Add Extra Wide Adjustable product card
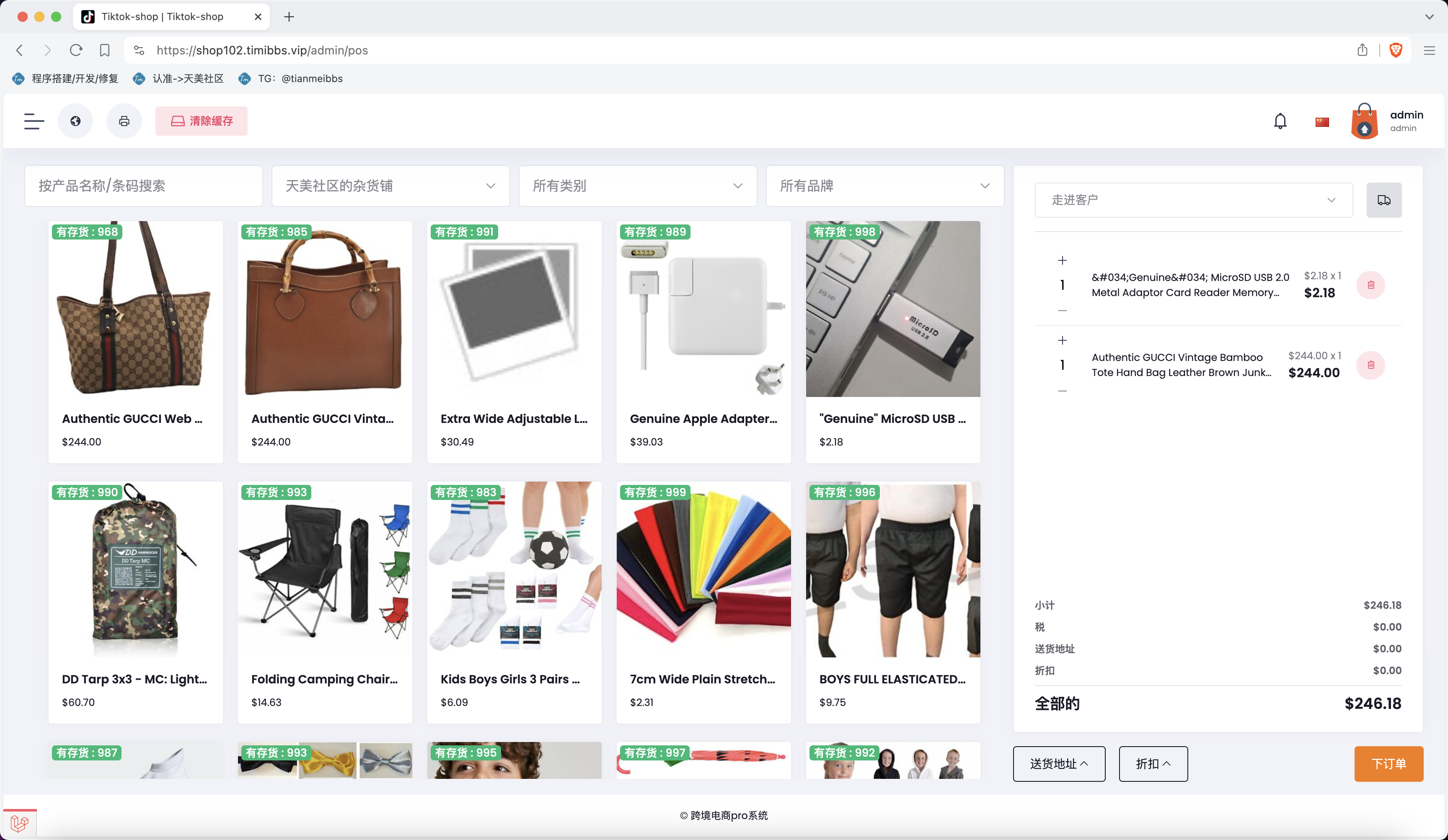The width and height of the screenshot is (1448, 840). (514, 342)
